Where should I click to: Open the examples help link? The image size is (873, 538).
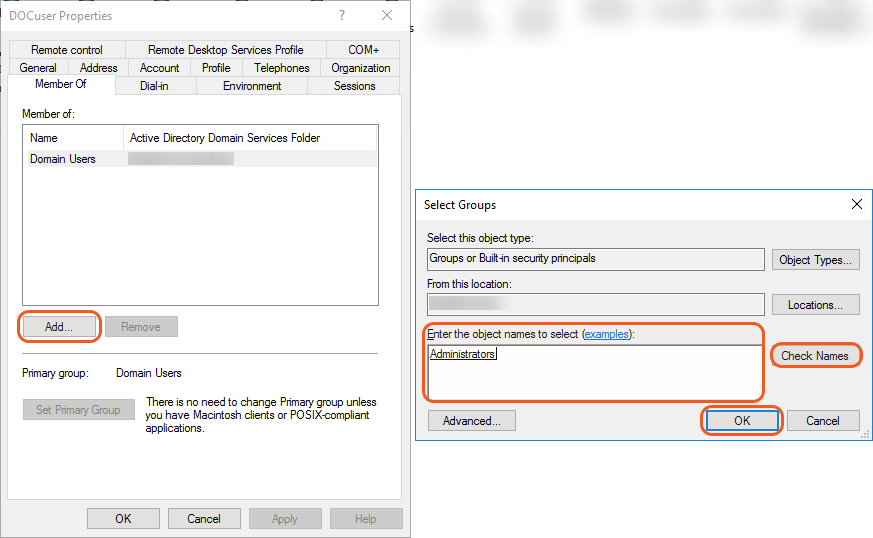coord(607,334)
